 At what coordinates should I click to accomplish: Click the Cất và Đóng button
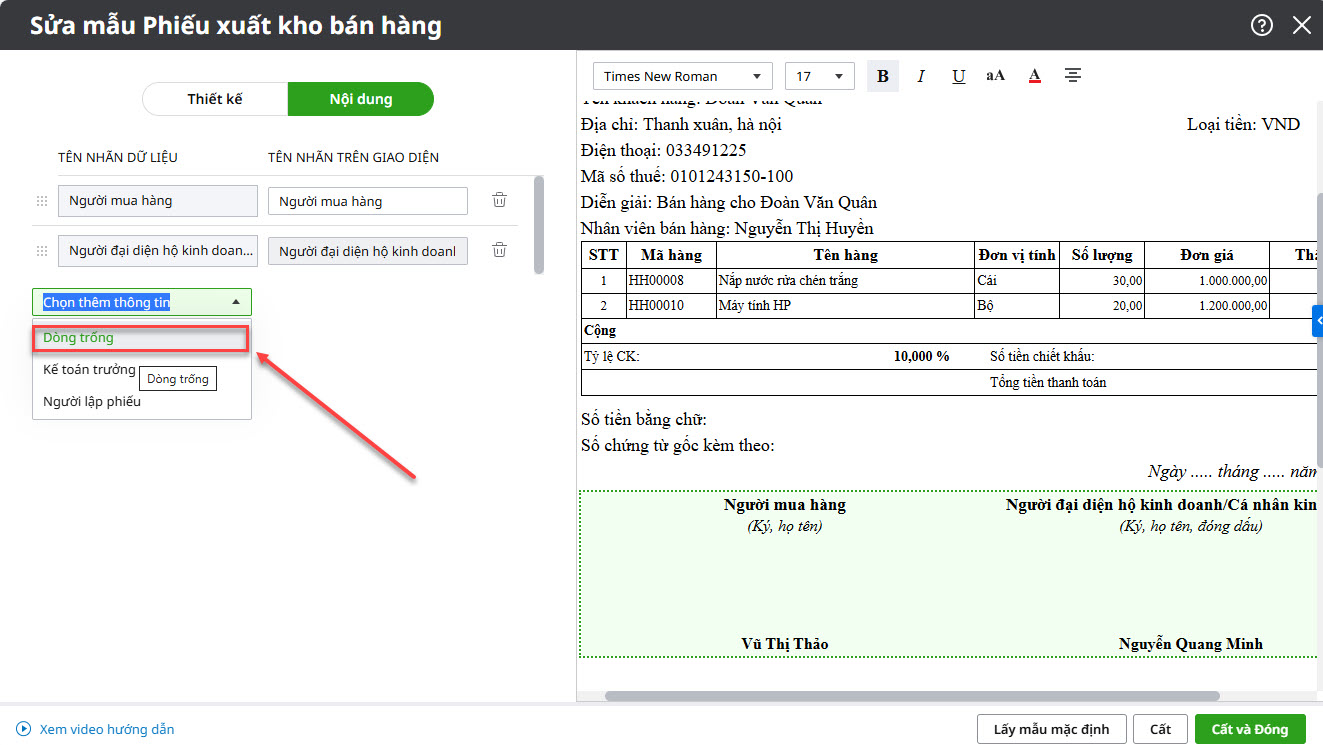click(x=1249, y=729)
